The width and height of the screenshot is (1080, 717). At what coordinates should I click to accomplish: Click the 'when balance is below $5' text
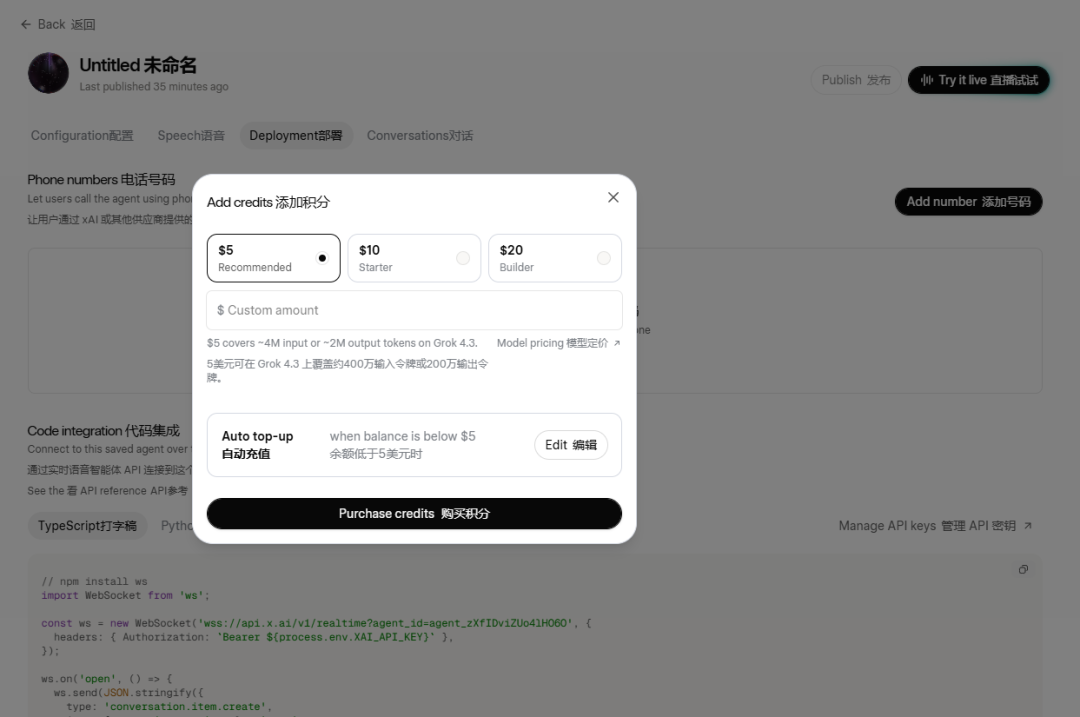pos(402,436)
